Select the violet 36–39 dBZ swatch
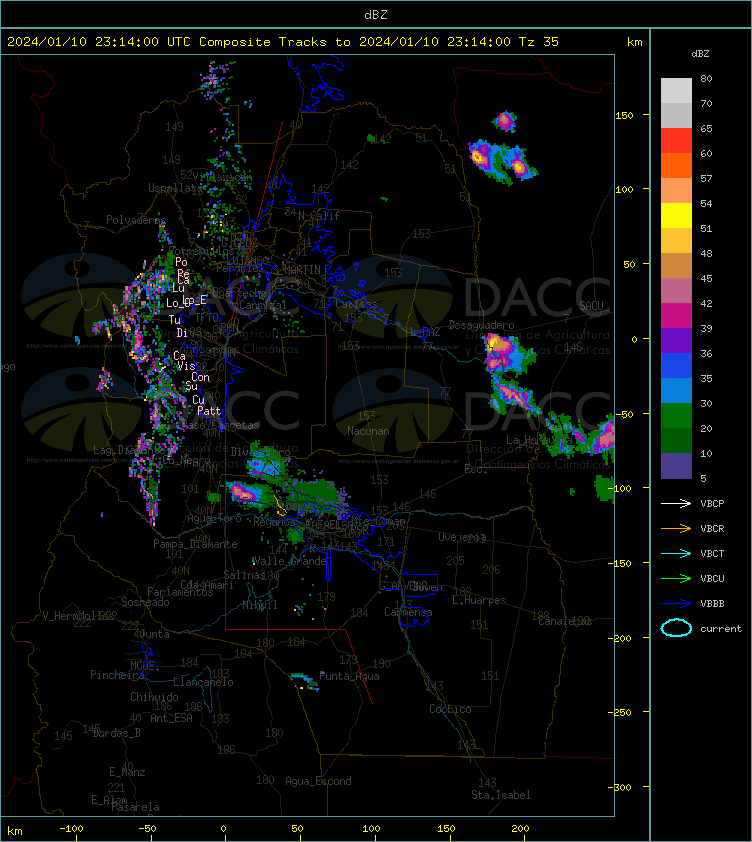The height and width of the screenshot is (842, 752). (676, 340)
